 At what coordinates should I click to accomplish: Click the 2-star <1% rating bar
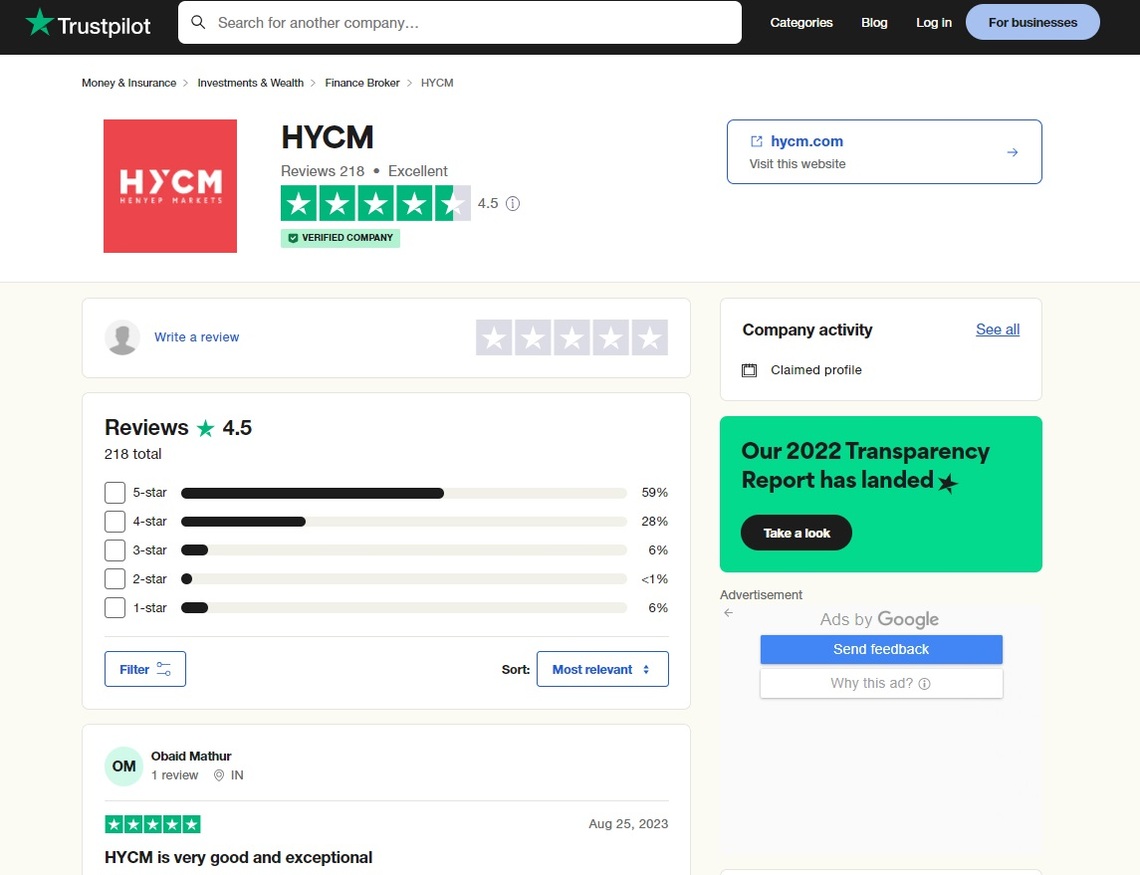[x=404, y=579]
